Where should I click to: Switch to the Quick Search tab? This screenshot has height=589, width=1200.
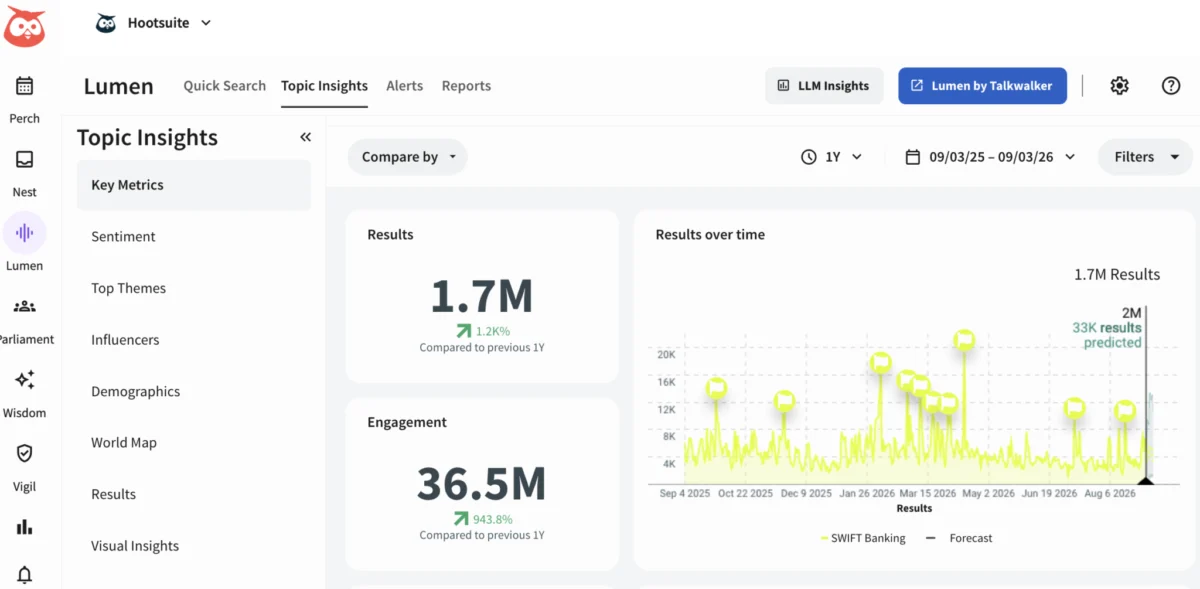[224, 86]
